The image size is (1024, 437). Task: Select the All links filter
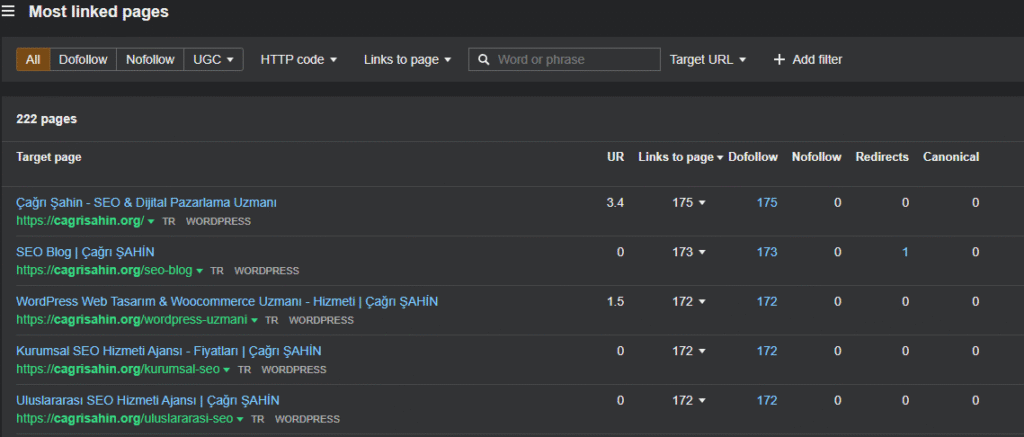point(33,59)
